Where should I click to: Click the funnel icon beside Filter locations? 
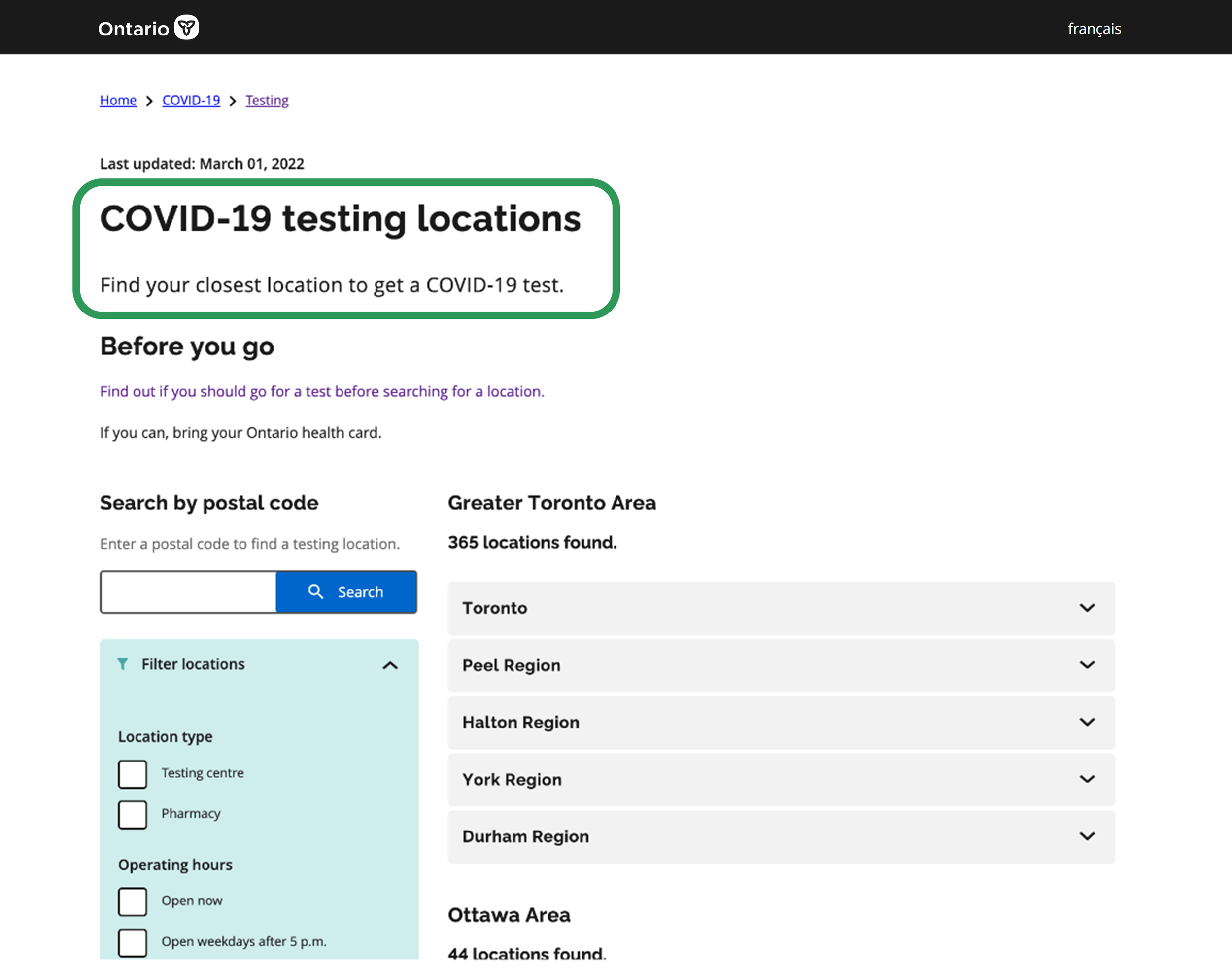pyautogui.click(x=123, y=664)
